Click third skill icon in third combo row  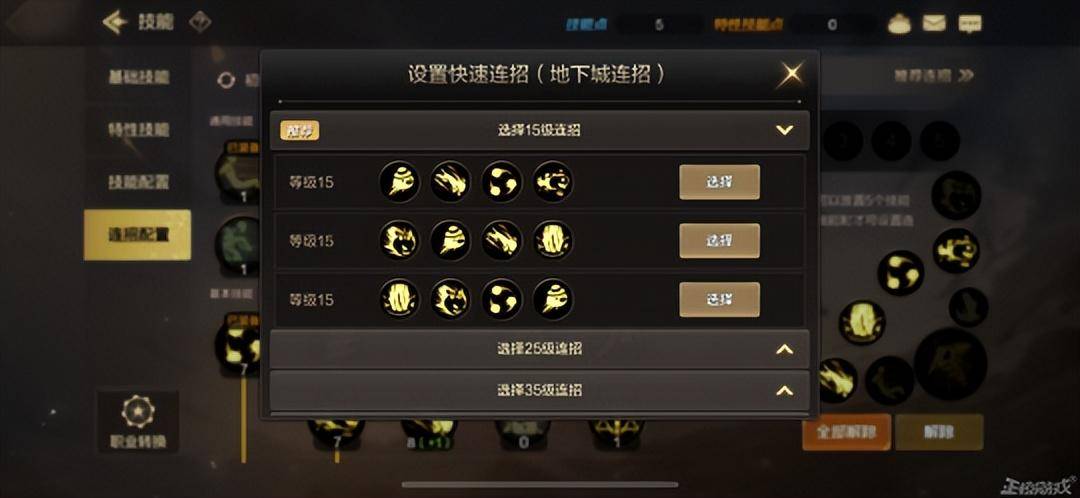(x=501, y=300)
